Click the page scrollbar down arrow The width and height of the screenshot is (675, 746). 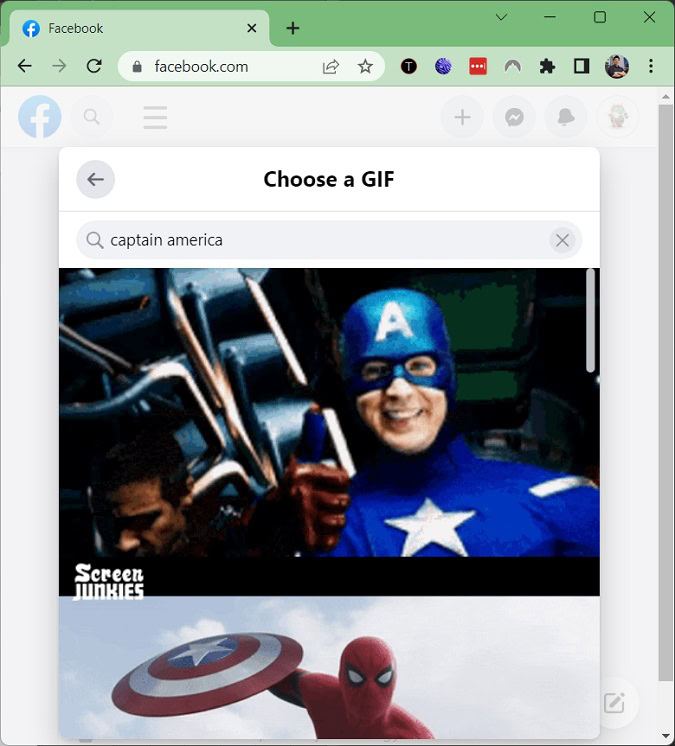coord(665,737)
